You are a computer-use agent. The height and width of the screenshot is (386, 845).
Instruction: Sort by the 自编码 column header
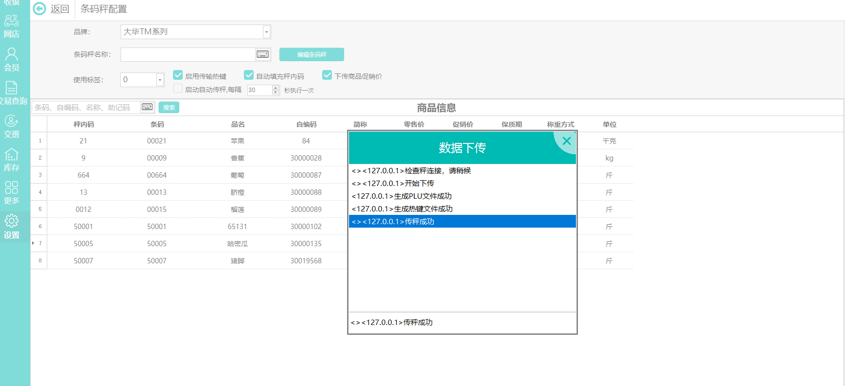[306, 124]
